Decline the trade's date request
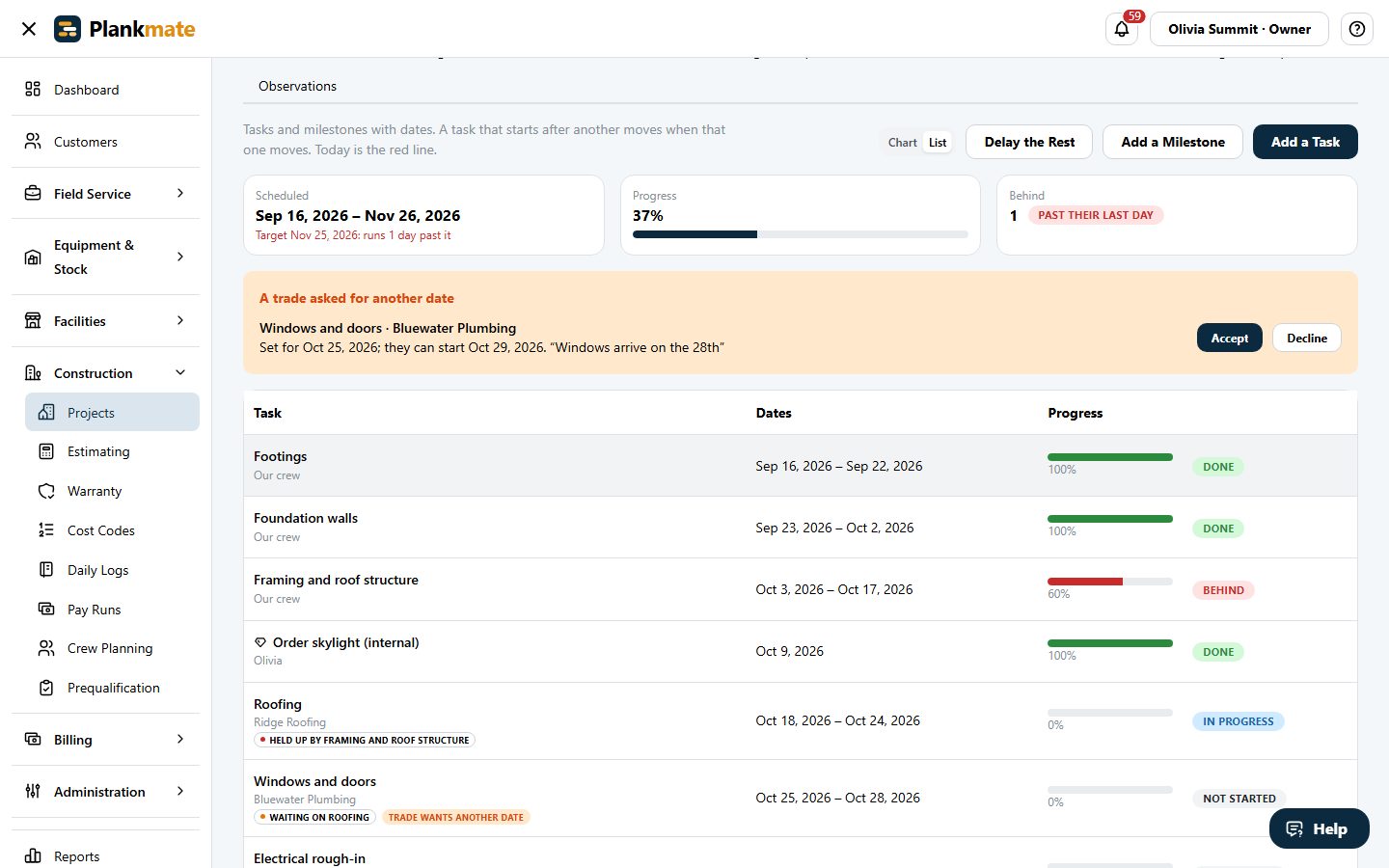 point(1307,338)
